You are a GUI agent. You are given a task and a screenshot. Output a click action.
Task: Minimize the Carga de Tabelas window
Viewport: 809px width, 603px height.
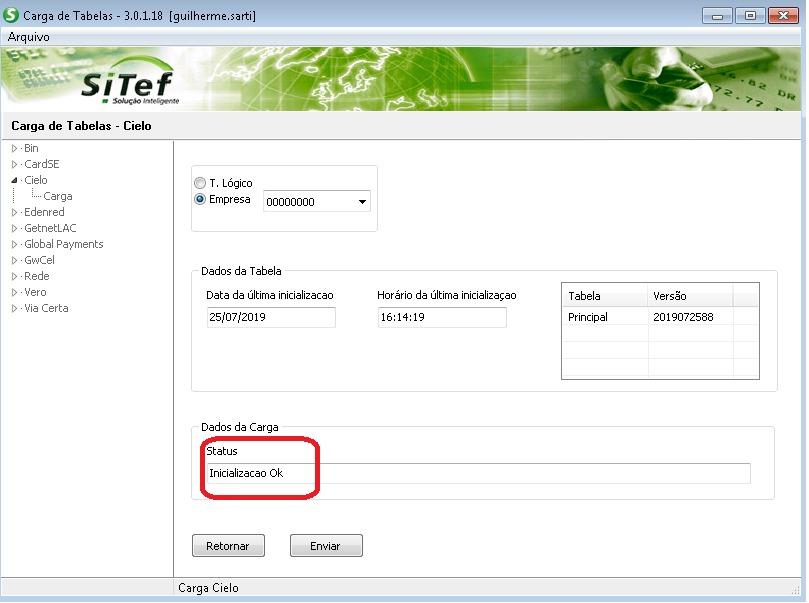coord(717,15)
